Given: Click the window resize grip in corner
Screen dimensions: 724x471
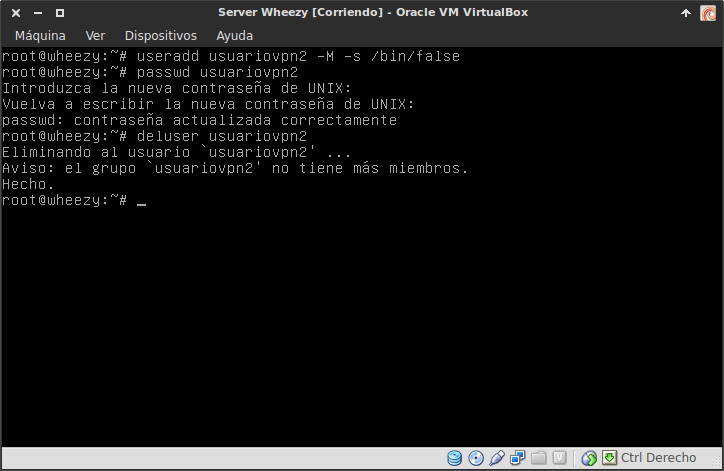Looking at the screenshot, I should pos(716,463).
